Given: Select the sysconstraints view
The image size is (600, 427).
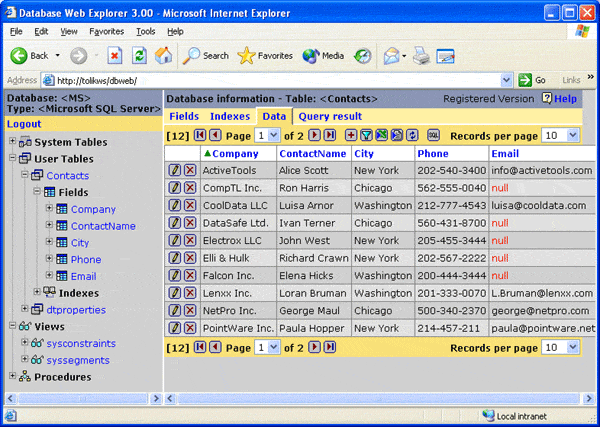Looking at the screenshot, I should coord(81,343).
